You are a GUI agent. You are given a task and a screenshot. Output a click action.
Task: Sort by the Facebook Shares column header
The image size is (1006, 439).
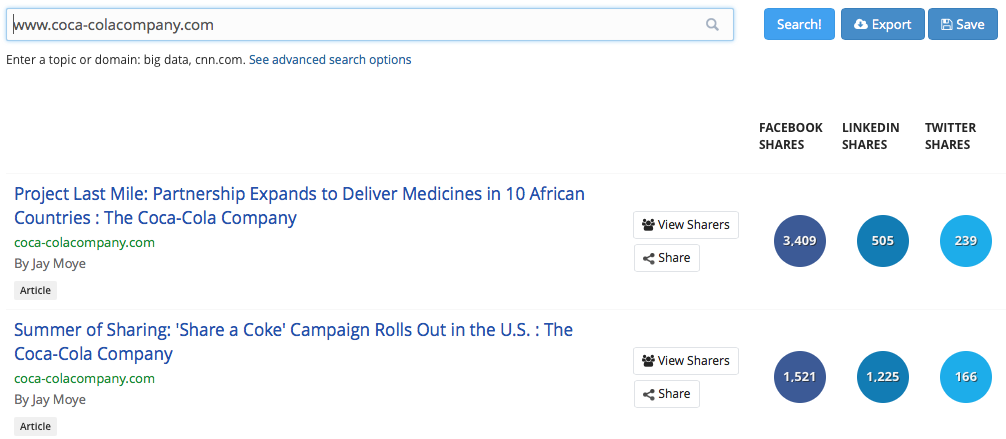pos(790,136)
